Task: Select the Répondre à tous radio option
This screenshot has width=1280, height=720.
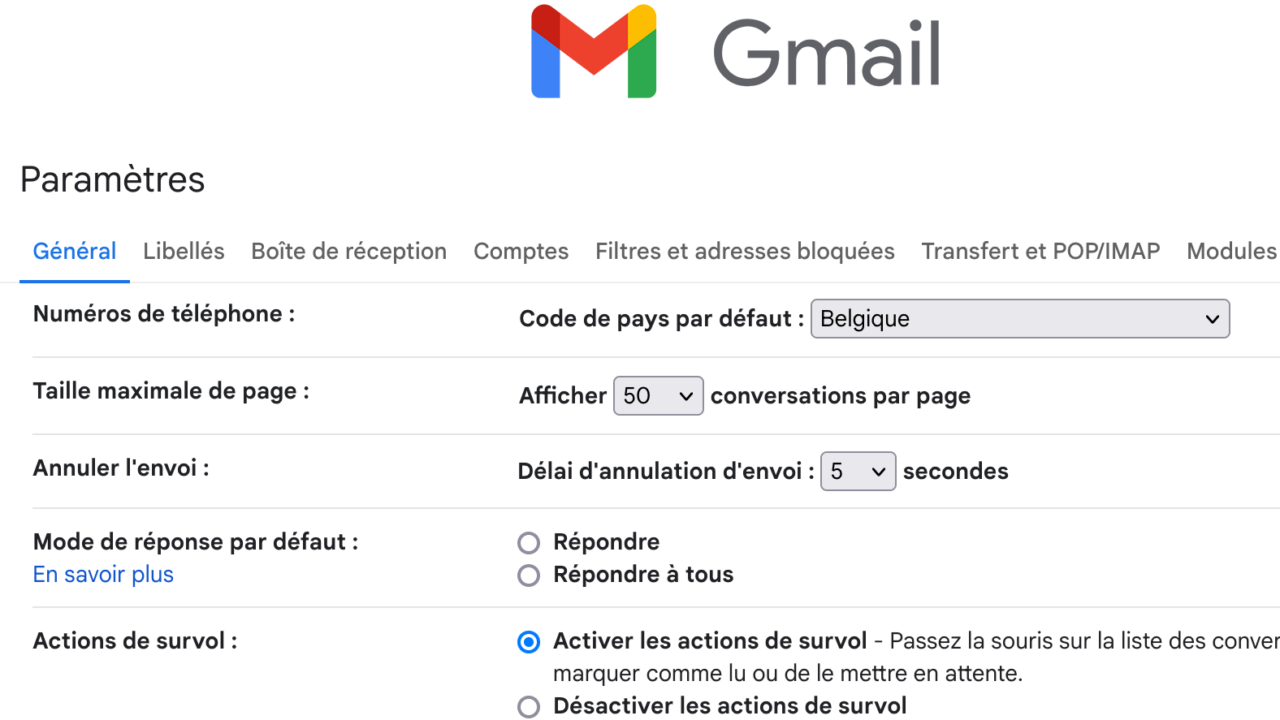Action: click(529, 576)
